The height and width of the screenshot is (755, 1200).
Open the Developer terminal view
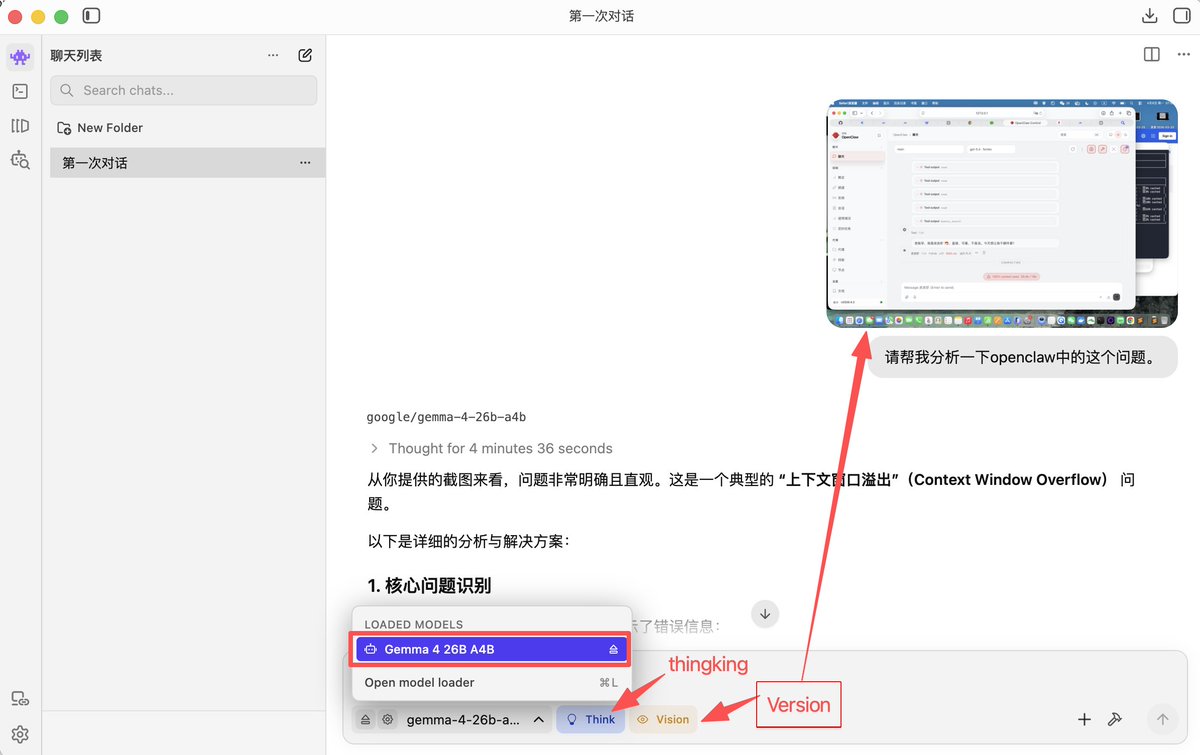[20, 91]
